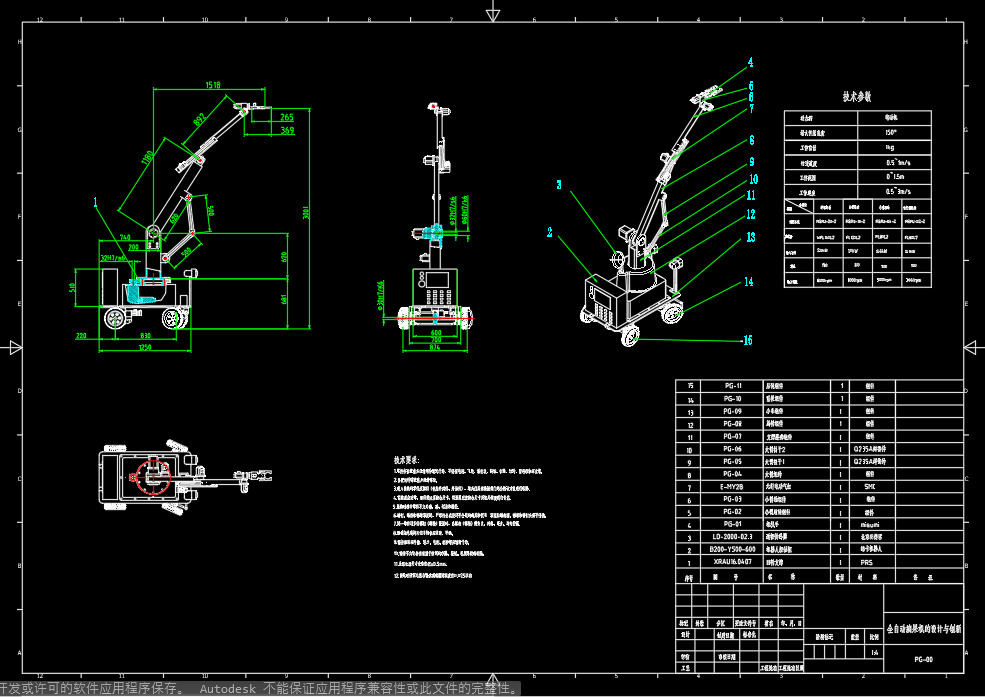The height and width of the screenshot is (697, 985).
Task: Select the 1180 arm dimension text
Action: 148,159
